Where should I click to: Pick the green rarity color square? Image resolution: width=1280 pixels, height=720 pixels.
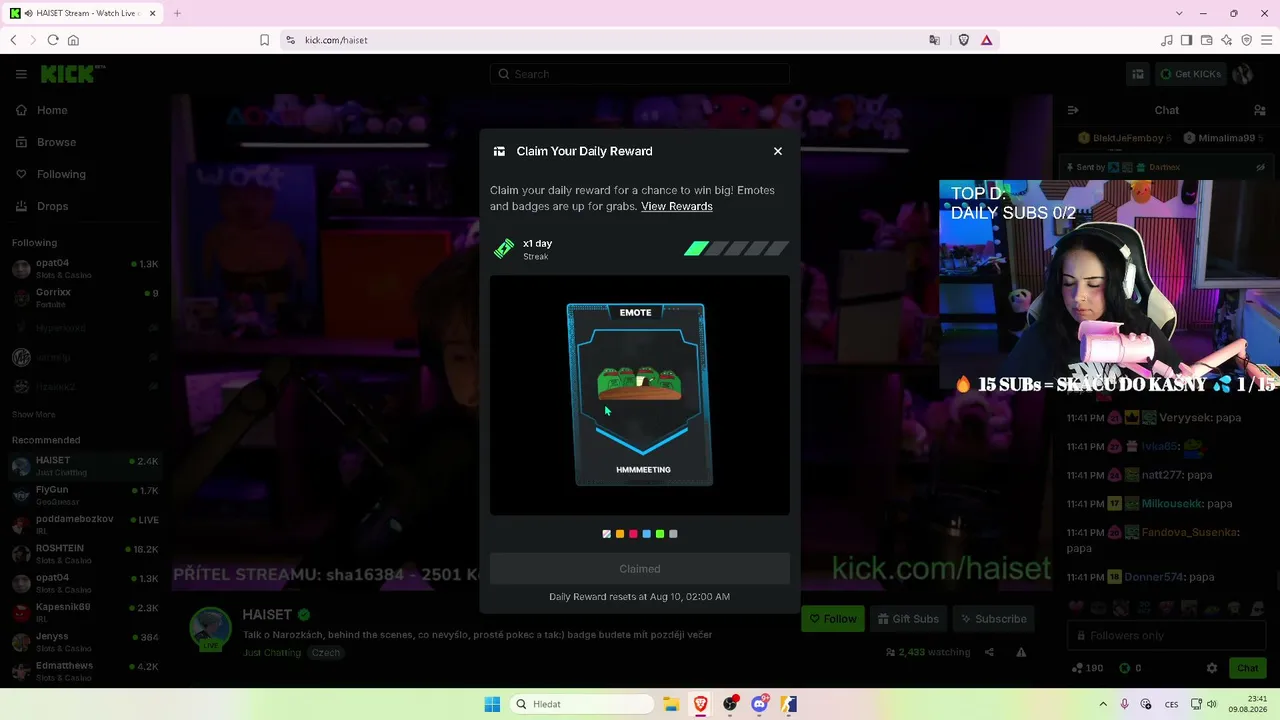660,534
